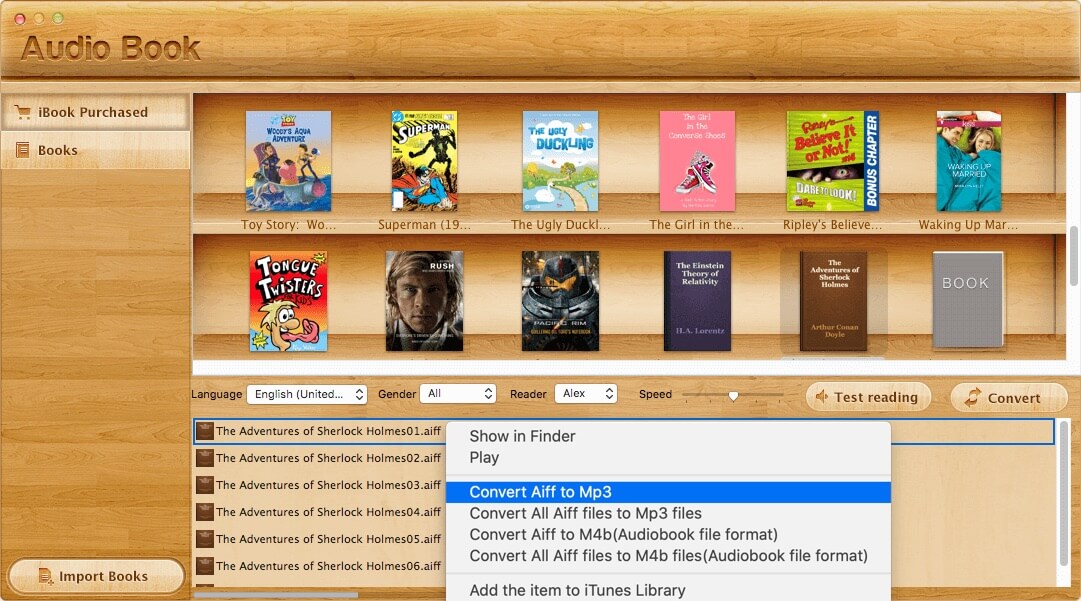1081x601 pixels.
Task: Click the refresh arrows icon in Convert
Action: [972, 397]
